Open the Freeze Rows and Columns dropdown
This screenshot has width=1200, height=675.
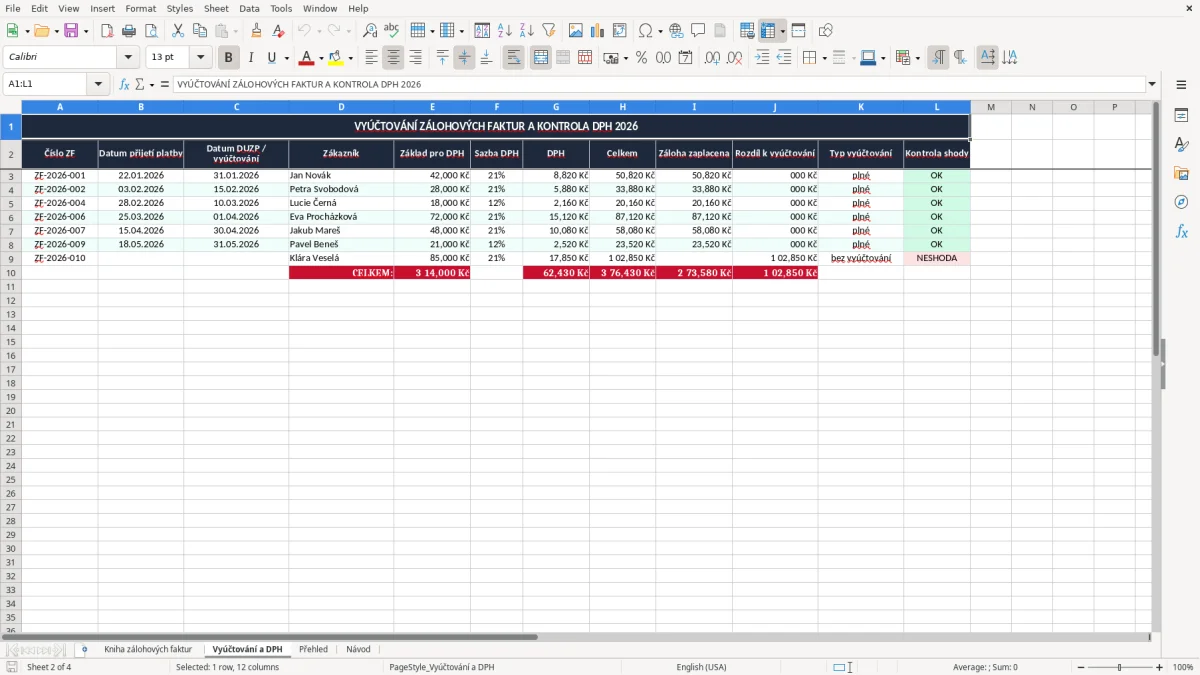[x=783, y=31]
